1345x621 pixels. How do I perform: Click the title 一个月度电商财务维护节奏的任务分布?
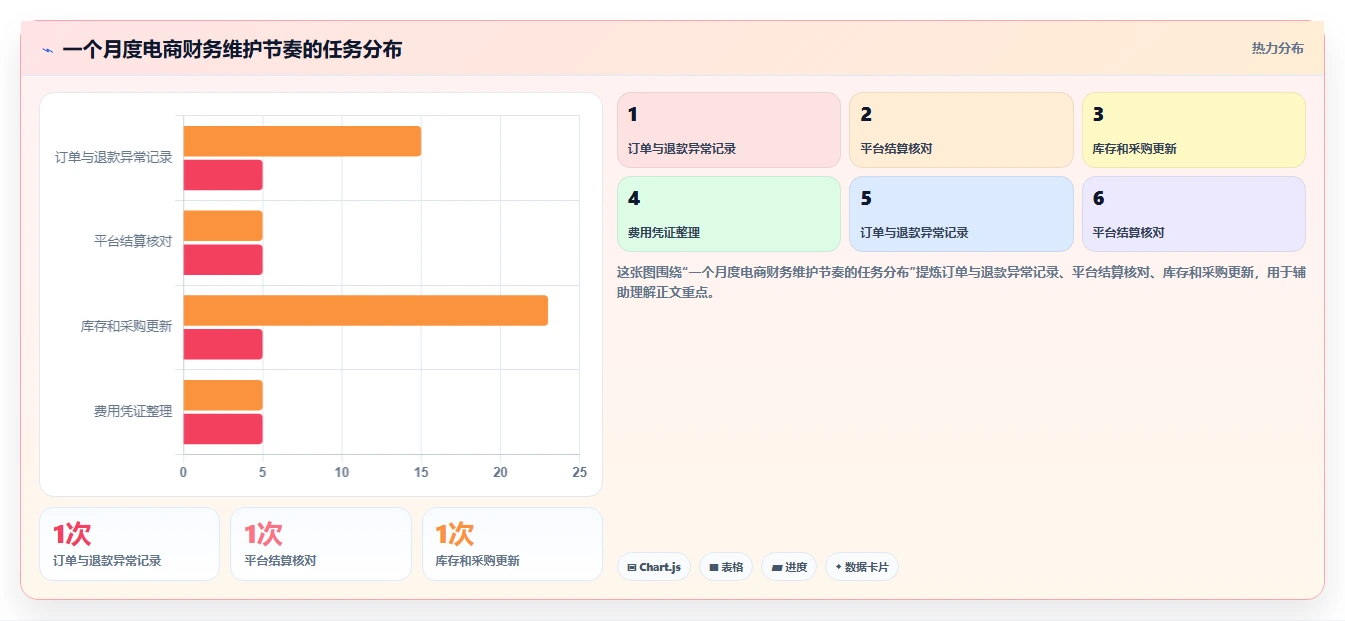[x=232, y=49]
